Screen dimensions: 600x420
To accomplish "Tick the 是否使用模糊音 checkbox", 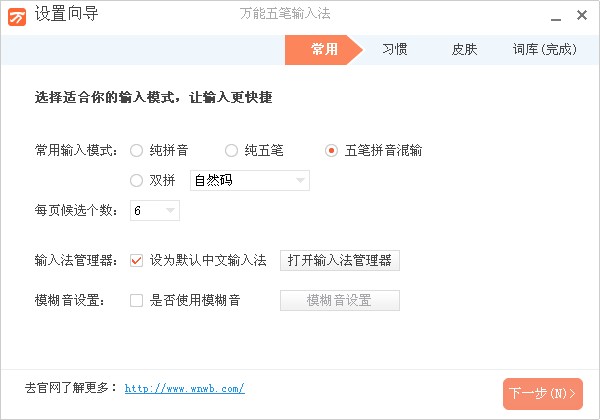I will click(137, 300).
